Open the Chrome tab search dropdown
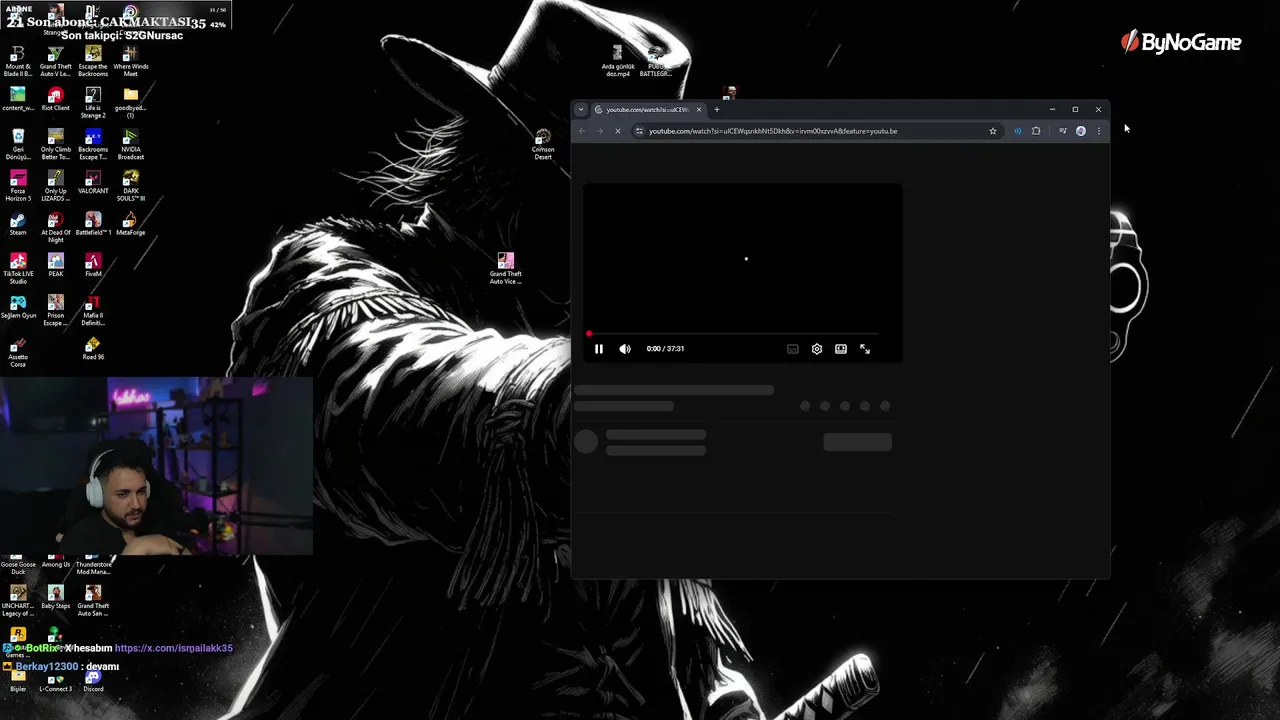The height and width of the screenshot is (720, 1280). (x=581, y=110)
